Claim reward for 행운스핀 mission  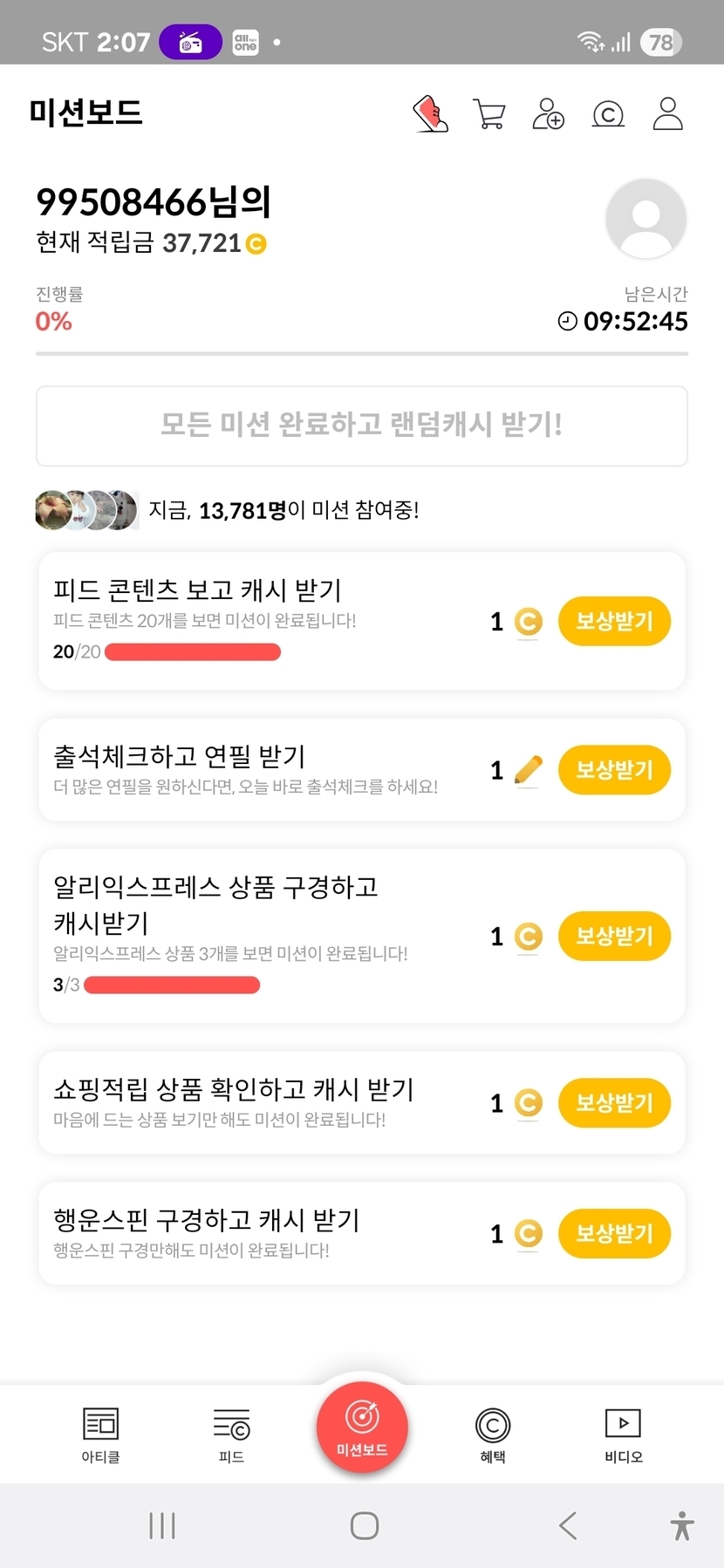614,1233
